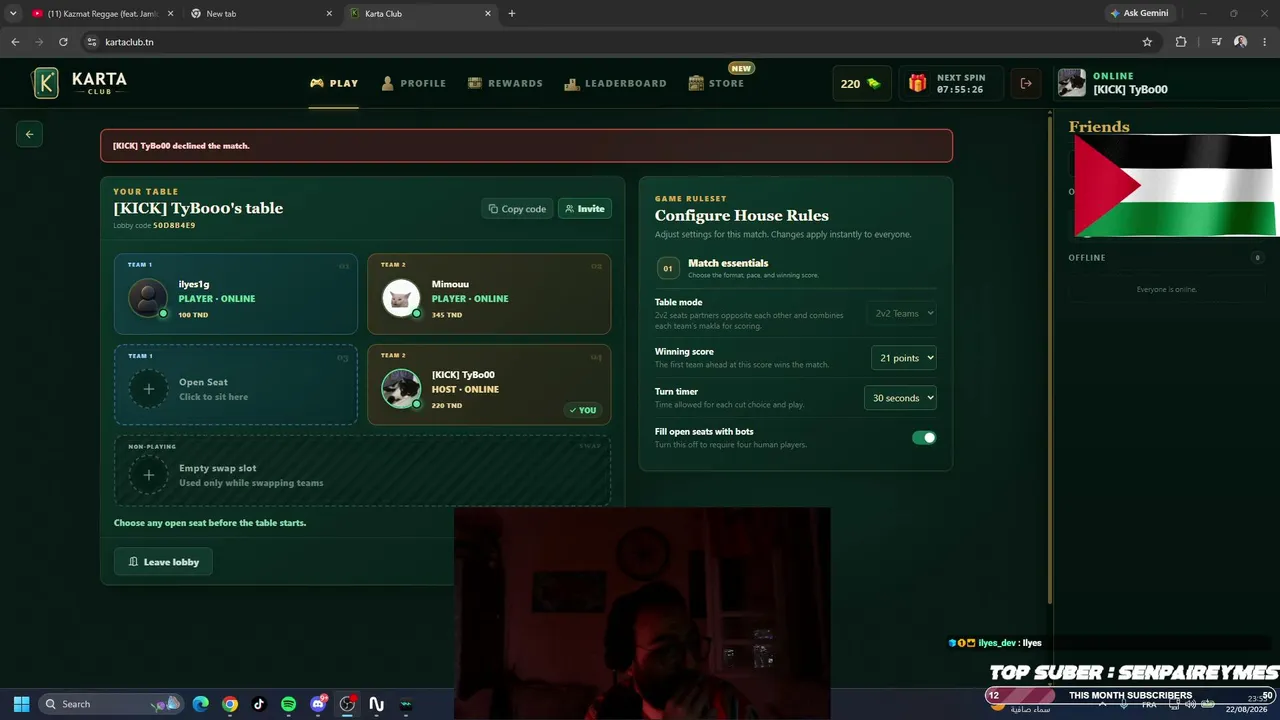Select the Mimouu player seat
This screenshot has width=1280, height=720.
(x=489, y=294)
